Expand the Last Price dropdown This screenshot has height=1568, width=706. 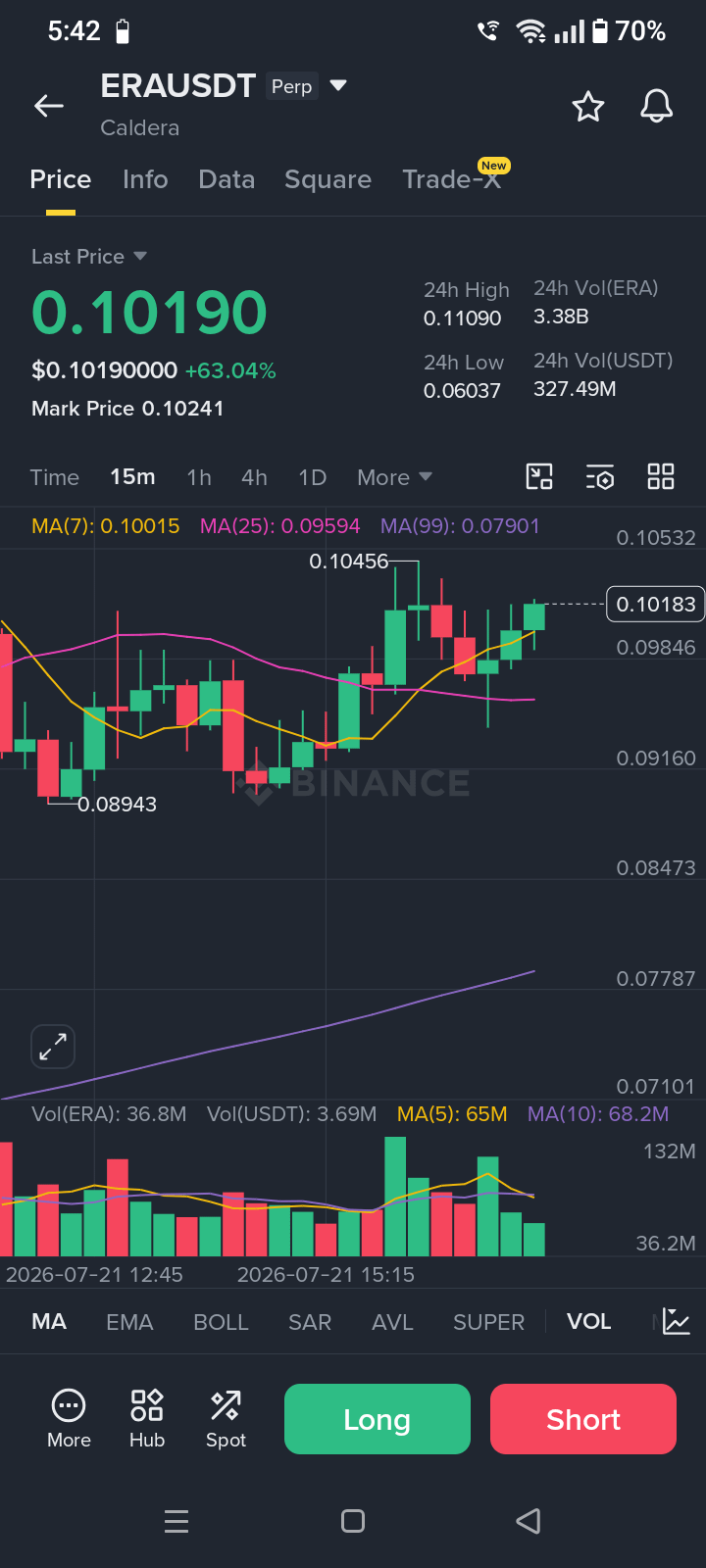(x=89, y=257)
